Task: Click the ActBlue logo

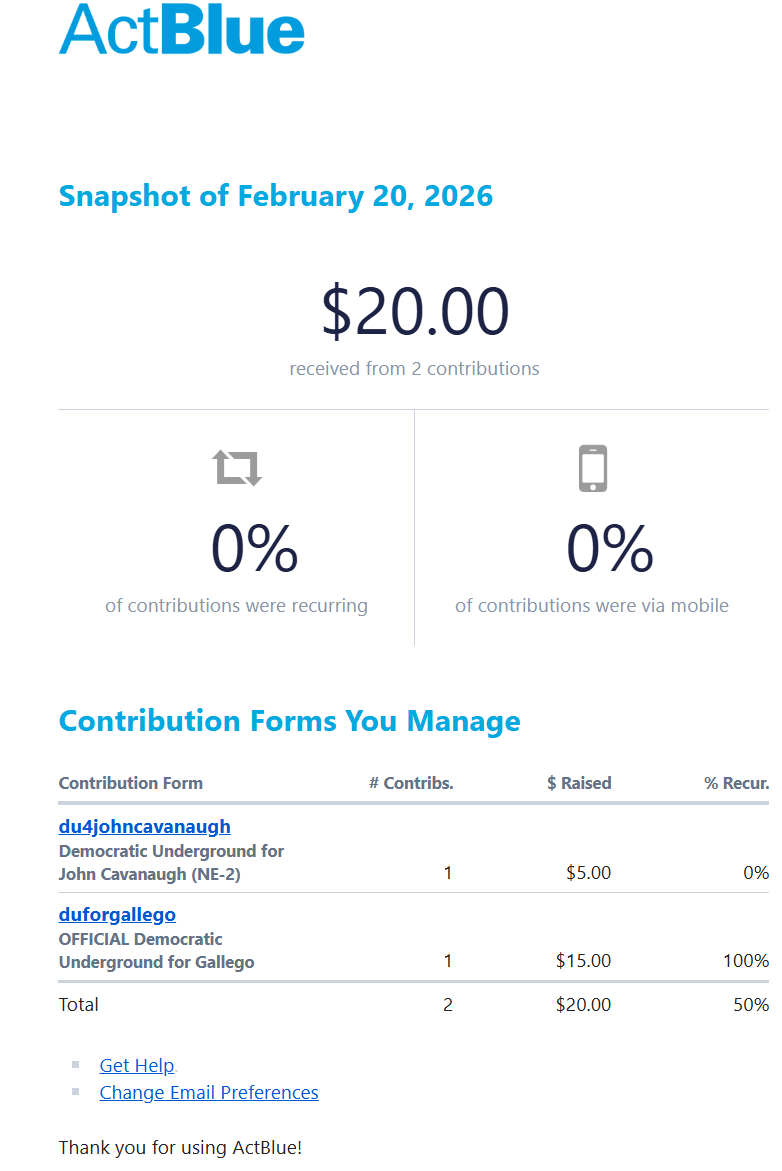Action: coord(182,29)
